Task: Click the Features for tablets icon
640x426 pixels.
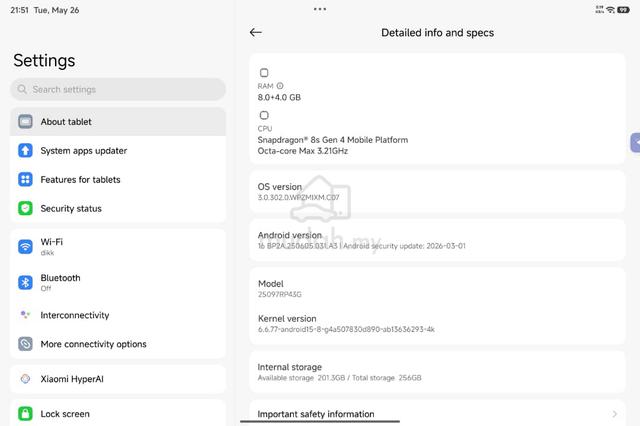Action: point(25,180)
